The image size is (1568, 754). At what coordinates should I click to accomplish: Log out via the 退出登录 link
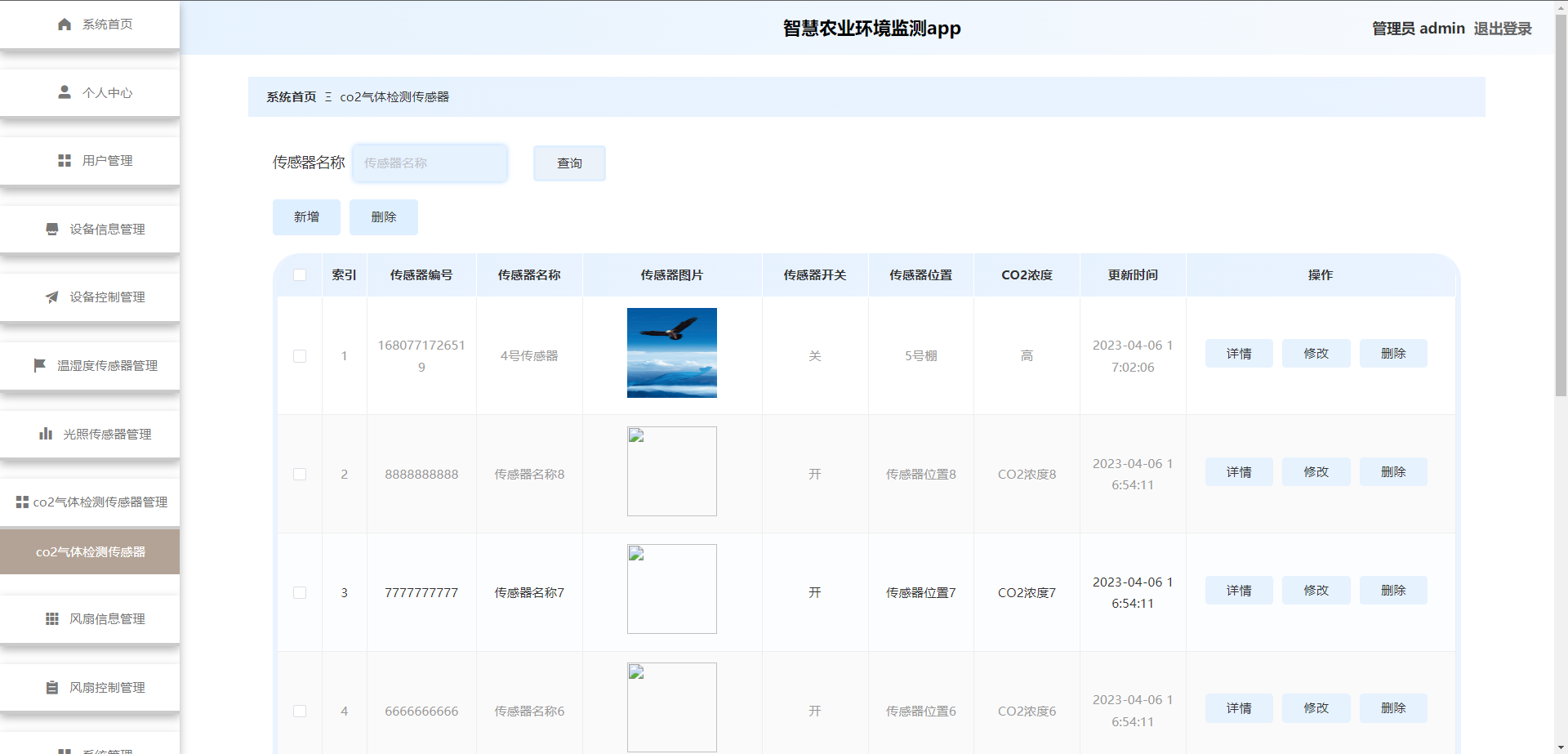click(x=1503, y=28)
